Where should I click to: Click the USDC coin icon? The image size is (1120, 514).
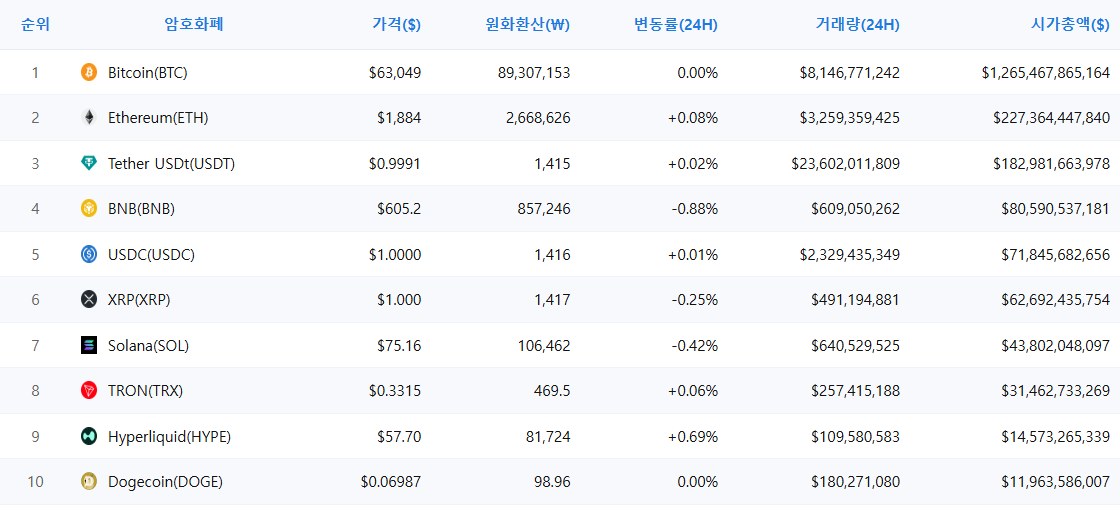[89, 254]
